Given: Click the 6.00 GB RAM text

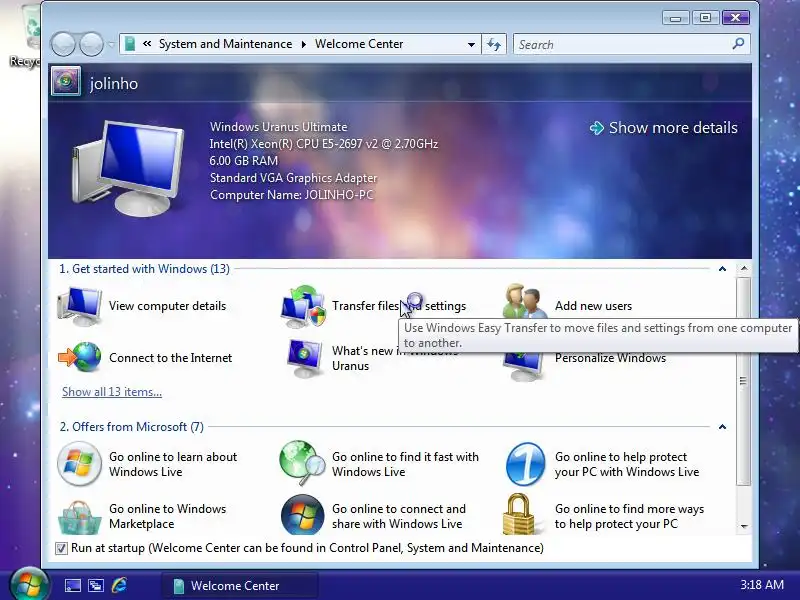Looking at the screenshot, I should click(x=244, y=161).
